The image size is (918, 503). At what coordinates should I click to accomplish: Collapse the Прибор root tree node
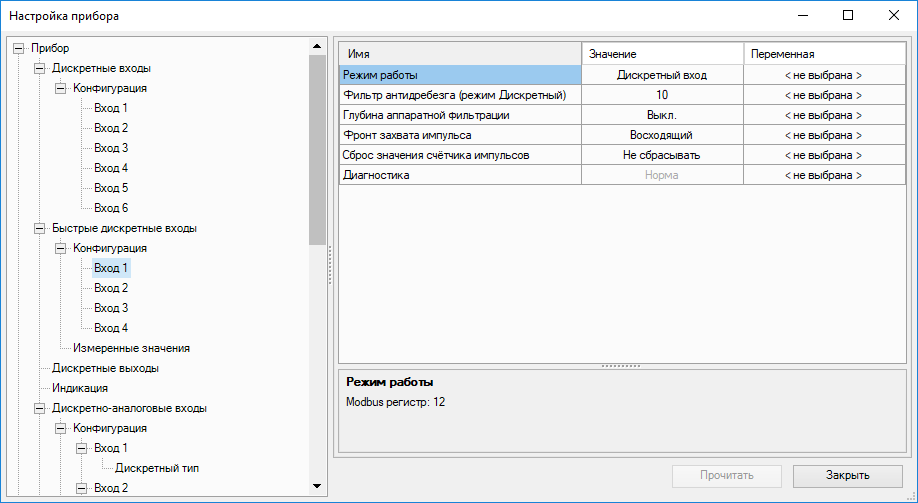pos(18,48)
